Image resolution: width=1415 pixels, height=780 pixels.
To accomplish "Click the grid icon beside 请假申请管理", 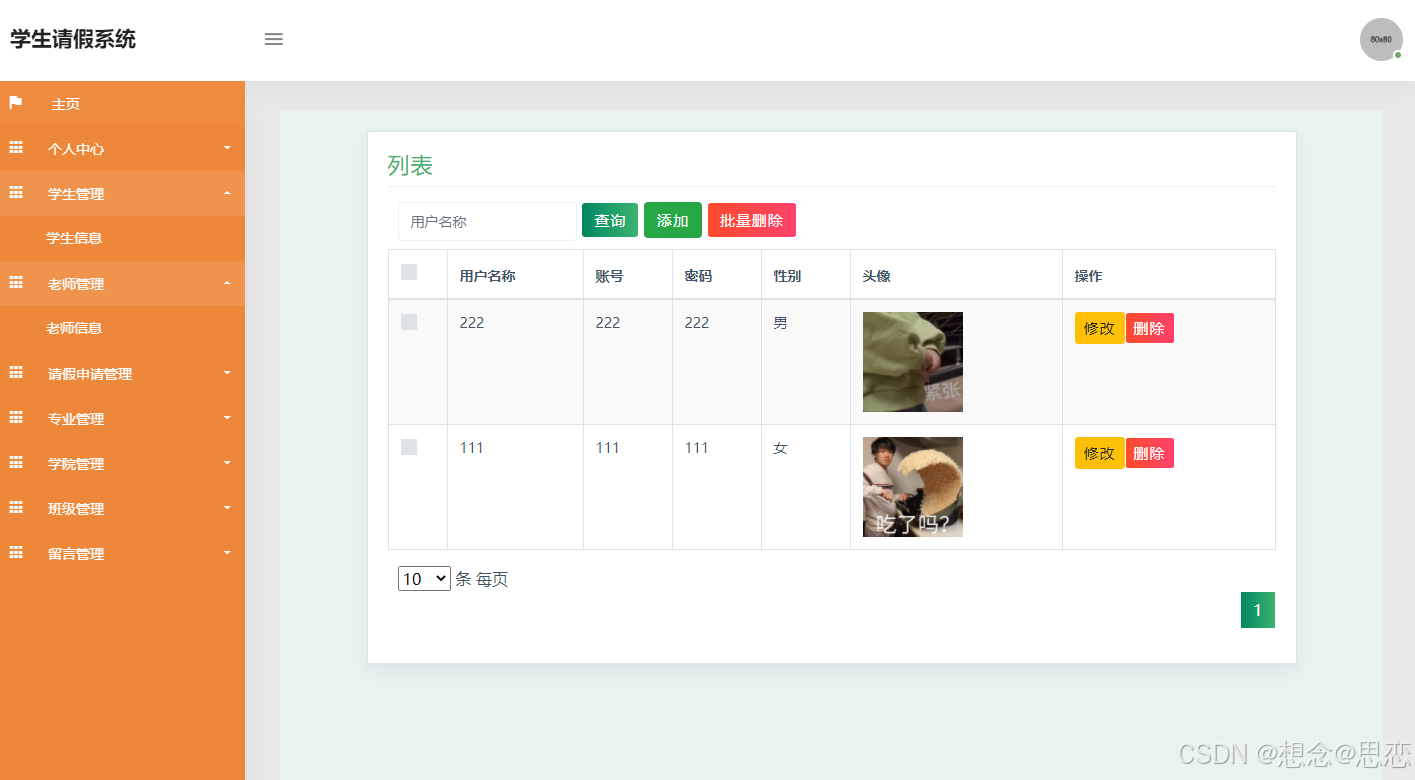I will pos(16,373).
